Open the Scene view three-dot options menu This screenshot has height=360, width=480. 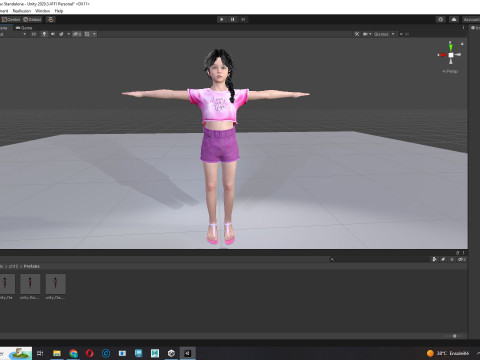click(463, 28)
